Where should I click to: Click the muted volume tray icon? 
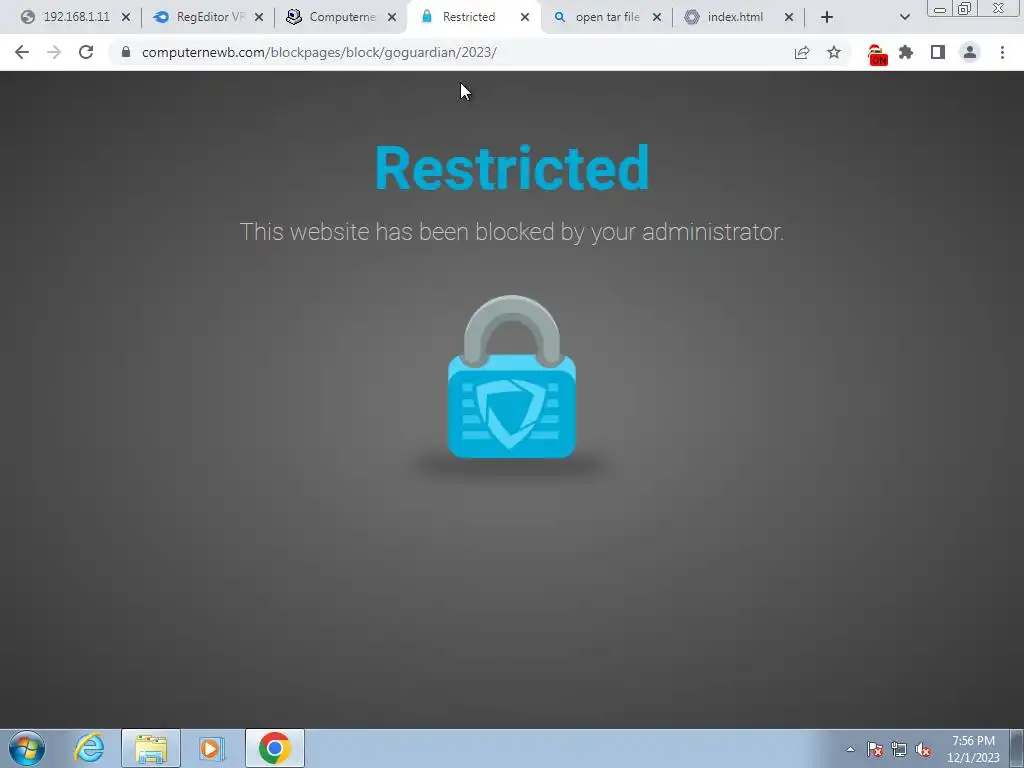(923, 750)
